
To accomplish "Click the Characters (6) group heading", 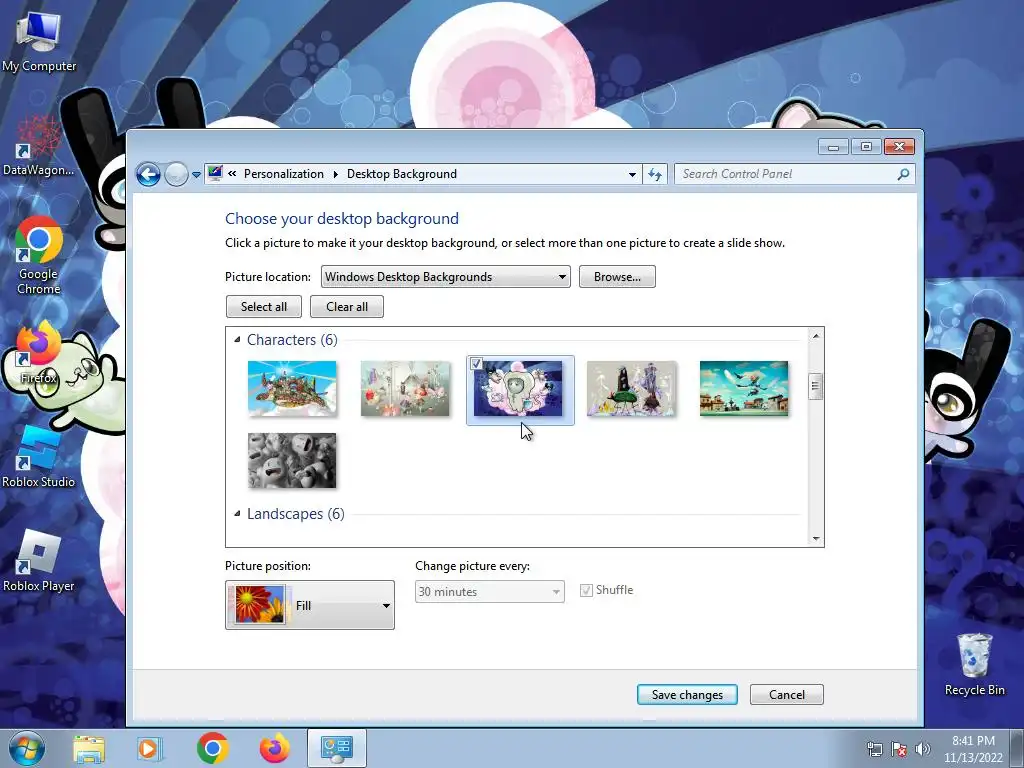I will (292, 340).
